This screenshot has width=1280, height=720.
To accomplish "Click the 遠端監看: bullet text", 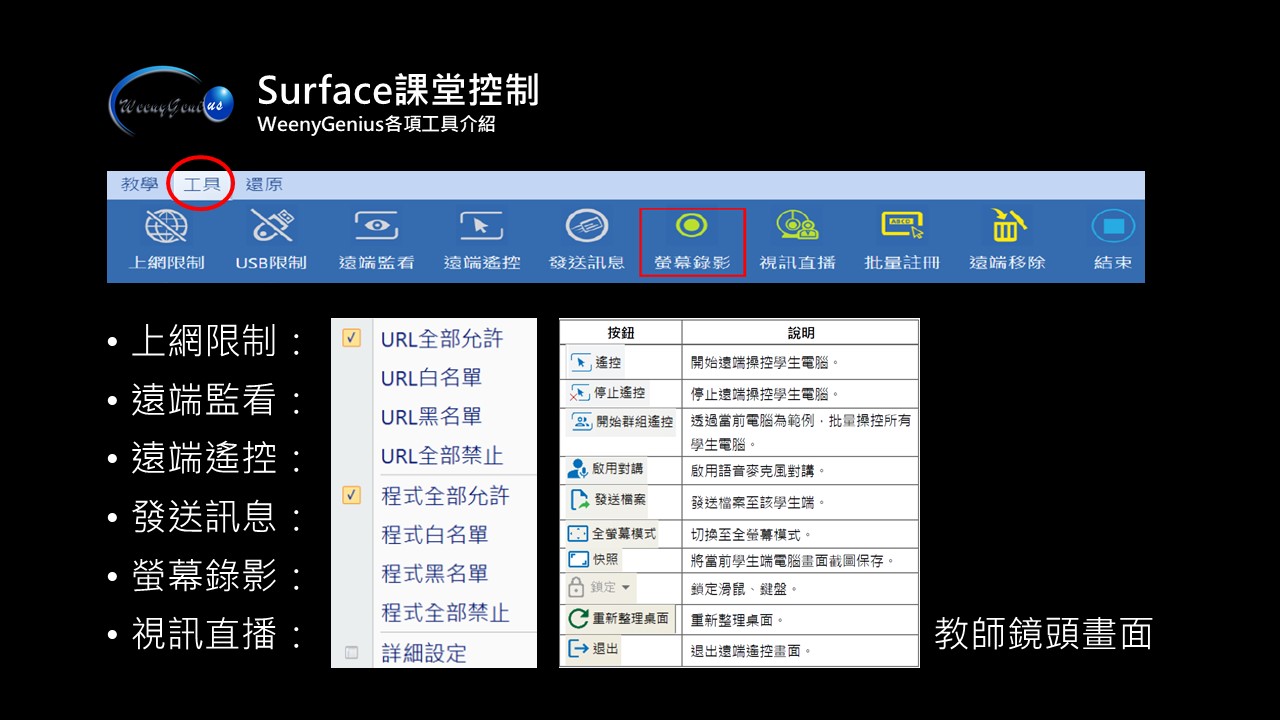I will click(217, 401).
